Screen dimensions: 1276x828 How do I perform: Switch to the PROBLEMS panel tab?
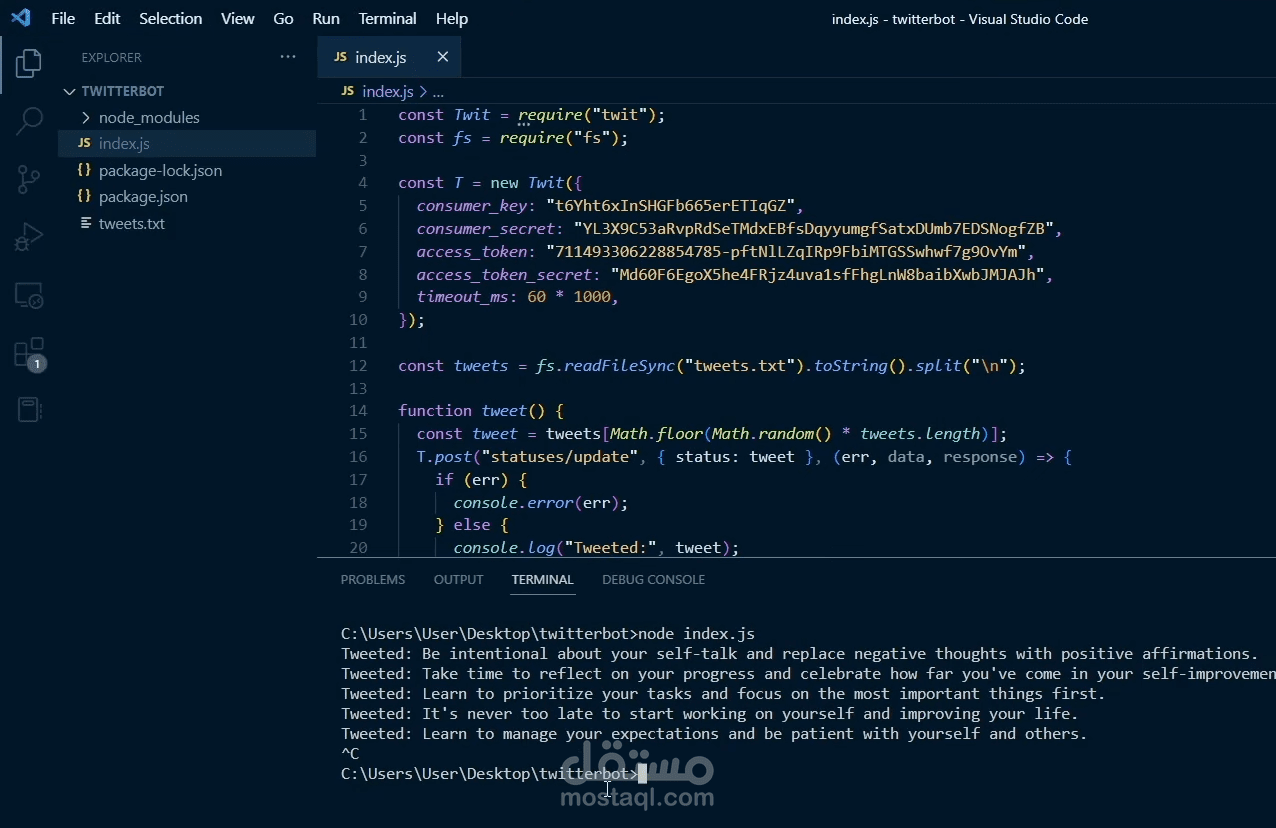(373, 579)
